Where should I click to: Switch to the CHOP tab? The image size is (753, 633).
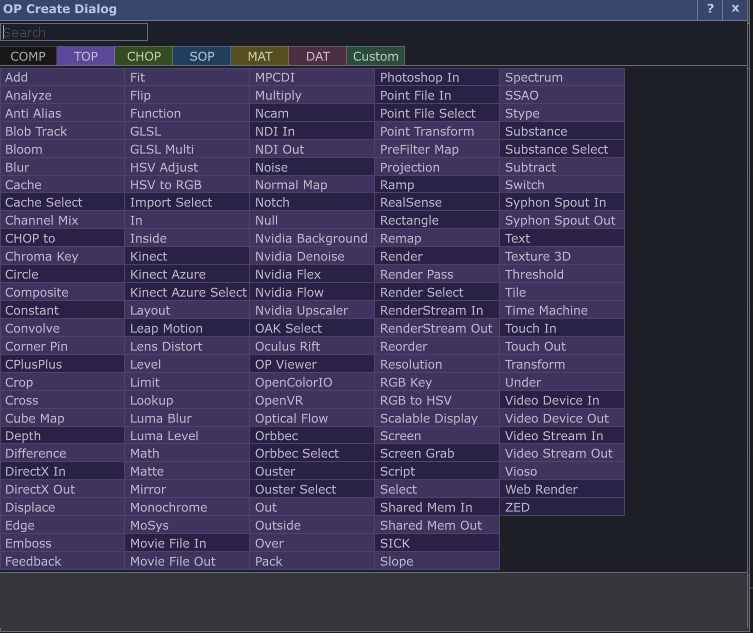144,56
